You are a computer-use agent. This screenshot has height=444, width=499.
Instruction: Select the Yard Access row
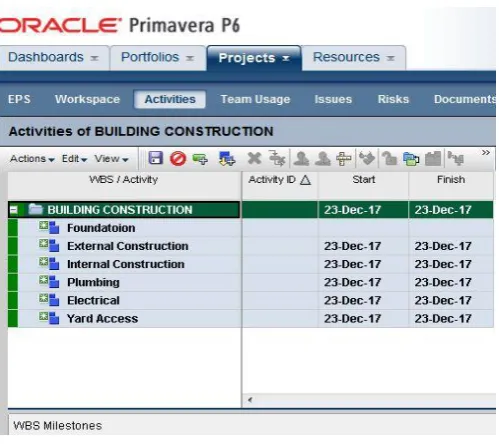point(250,318)
